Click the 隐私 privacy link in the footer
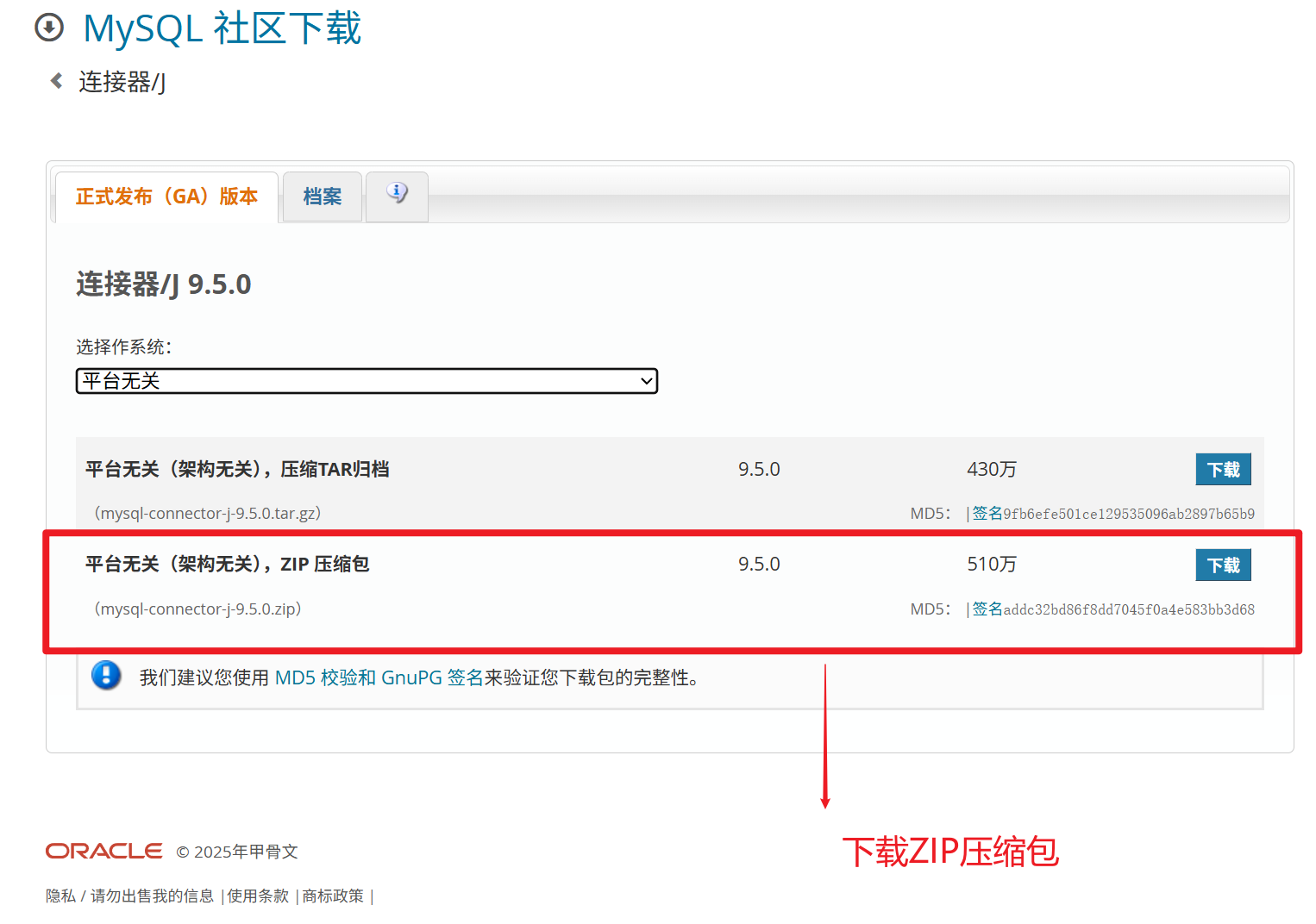 pos(60,896)
